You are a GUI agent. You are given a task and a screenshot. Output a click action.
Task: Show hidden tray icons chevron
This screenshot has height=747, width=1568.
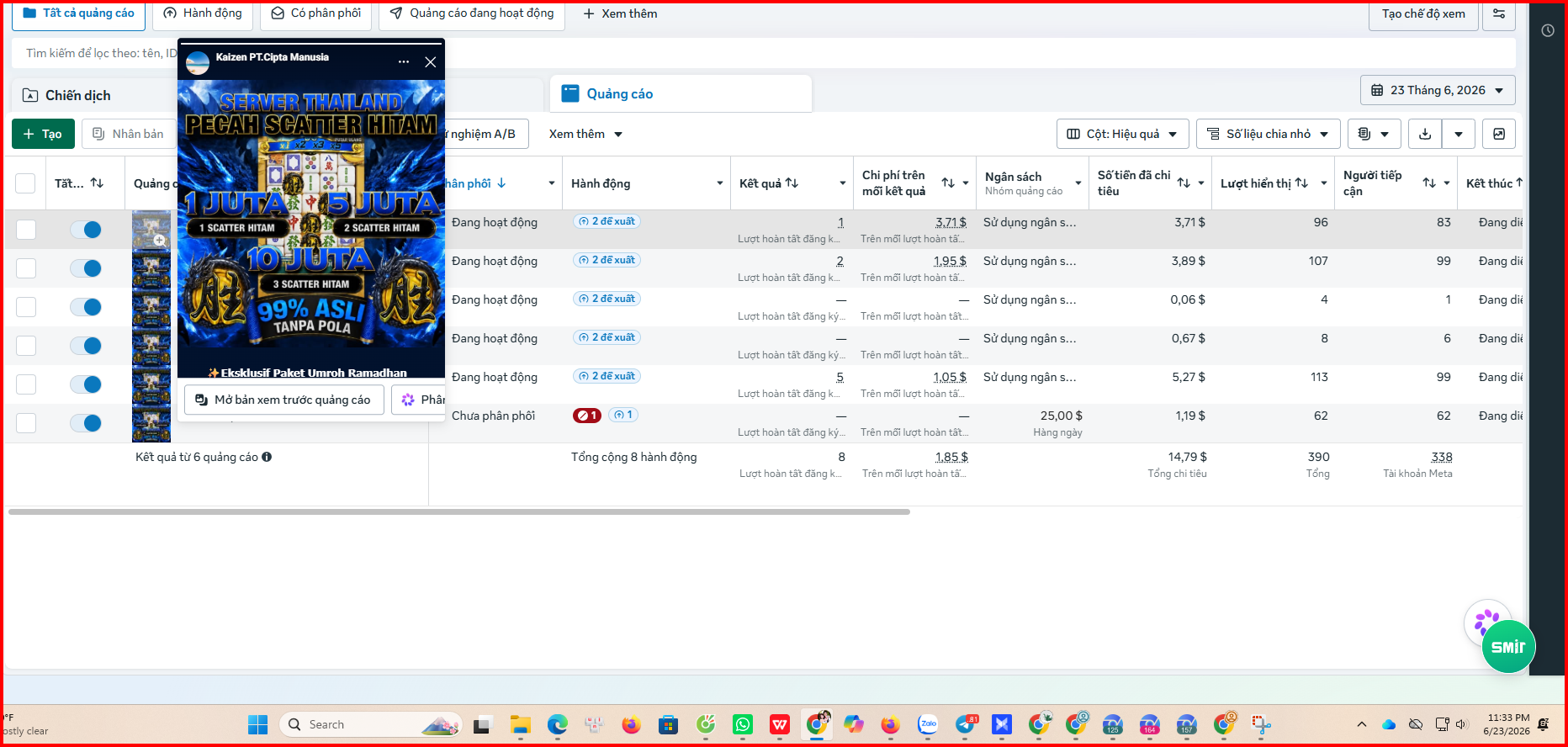click(x=1362, y=724)
